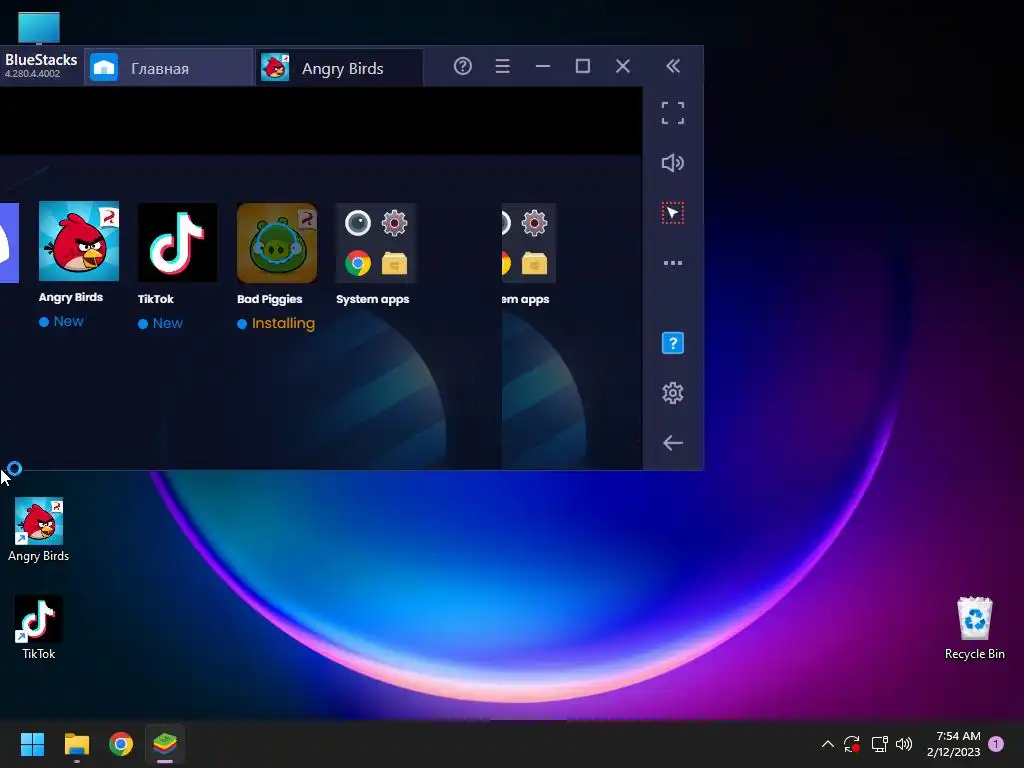Switch to the Angry Birds tab
Screen dimensions: 1024x768
(339, 68)
